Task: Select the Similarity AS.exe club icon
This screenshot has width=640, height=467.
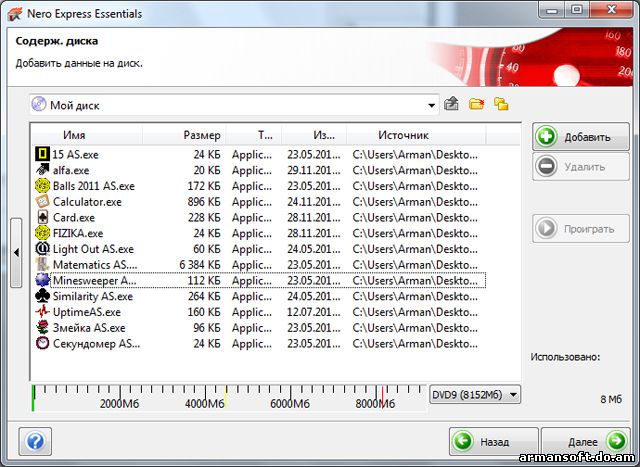Action: coord(42,296)
